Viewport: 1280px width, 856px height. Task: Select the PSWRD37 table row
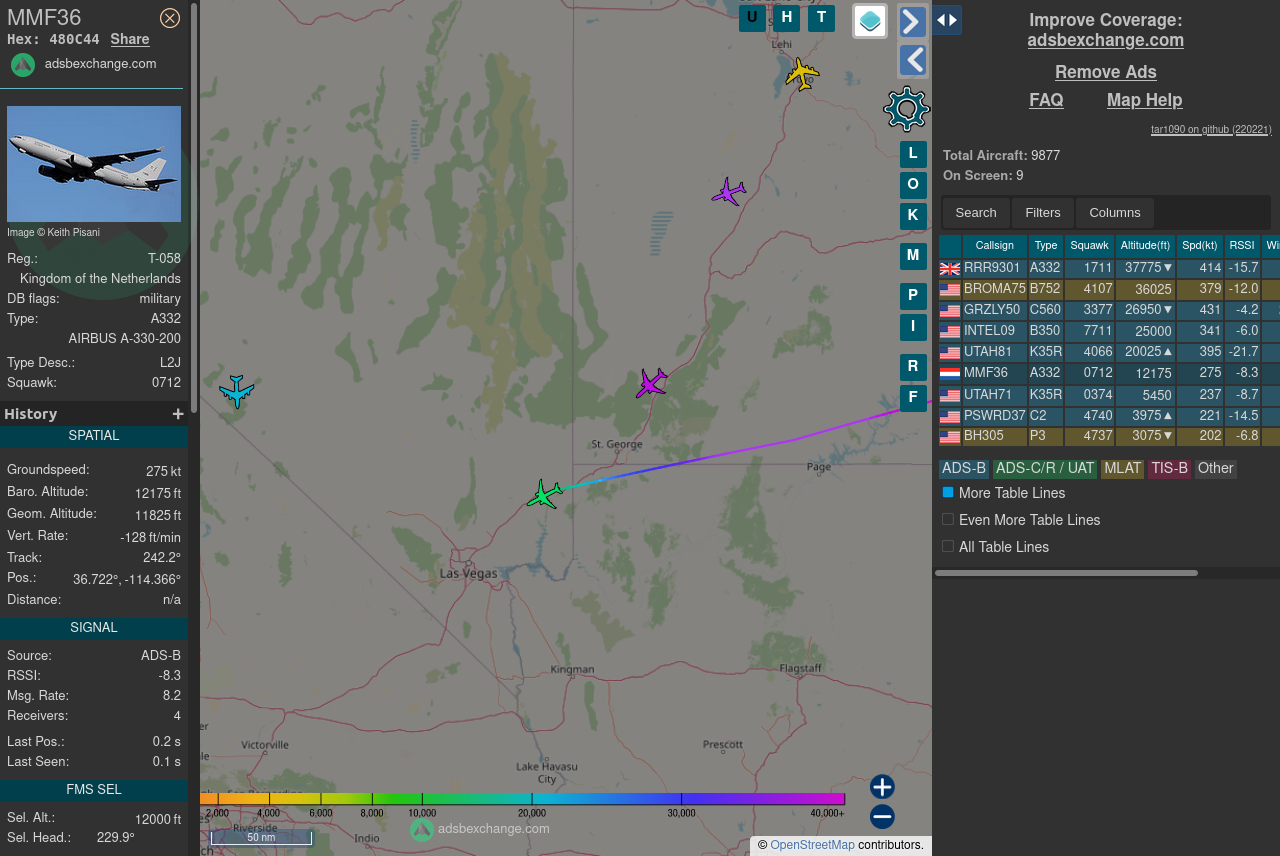tap(1109, 415)
